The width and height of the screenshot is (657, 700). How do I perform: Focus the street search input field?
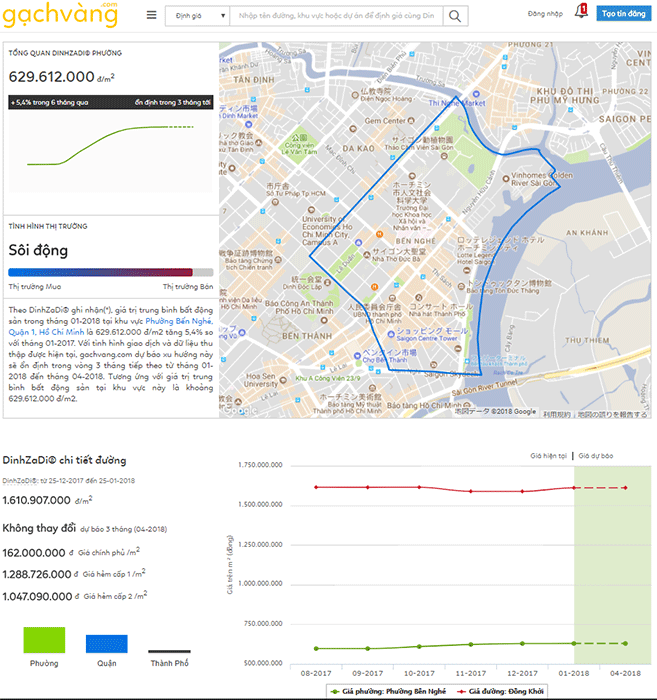[336, 16]
